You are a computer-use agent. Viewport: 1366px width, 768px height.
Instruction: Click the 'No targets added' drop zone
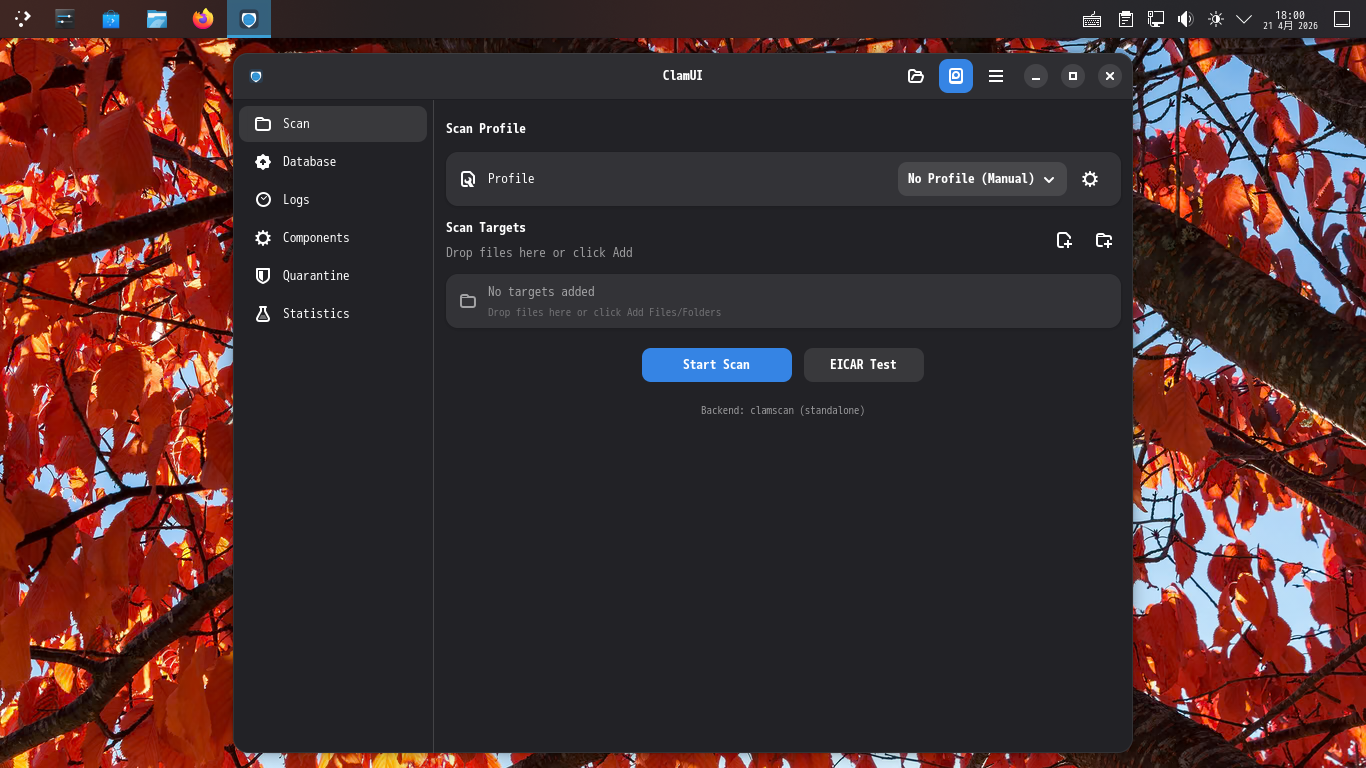pyautogui.click(x=783, y=300)
